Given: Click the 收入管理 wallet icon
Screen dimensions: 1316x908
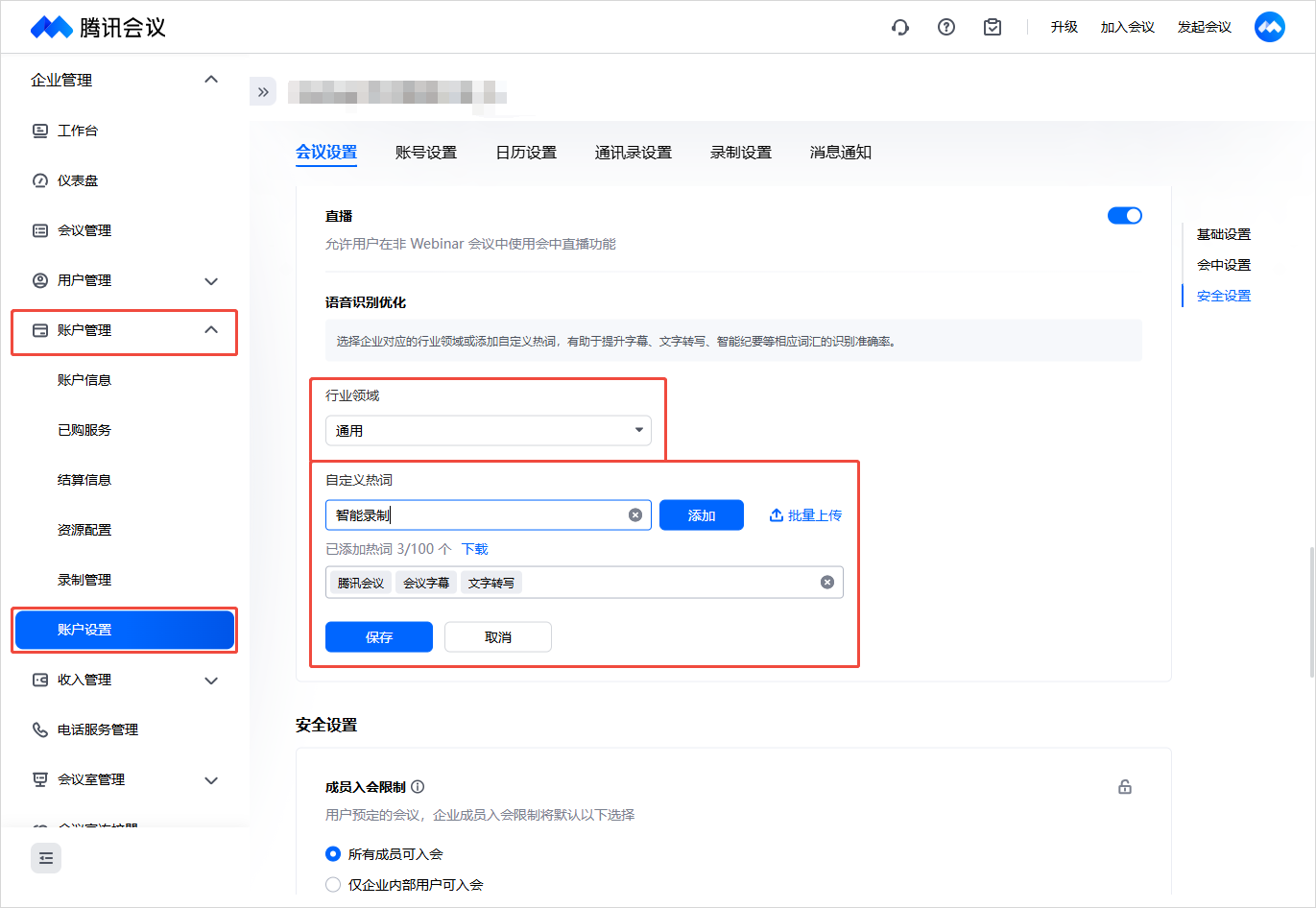Looking at the screenshot, I should pyautogui.click(x=40, y=680).
